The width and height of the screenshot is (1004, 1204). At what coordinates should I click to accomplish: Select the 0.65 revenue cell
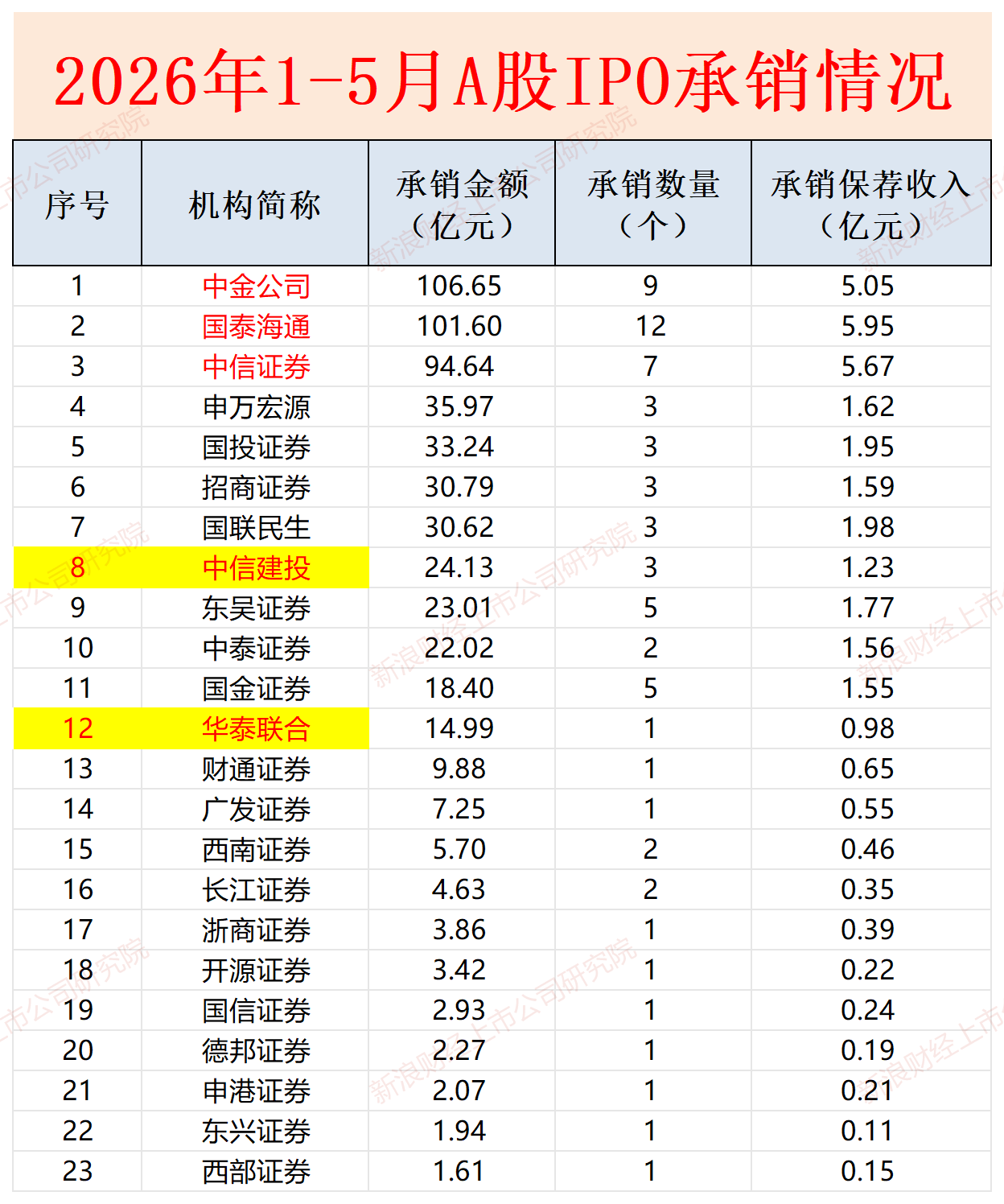point(871,769)
